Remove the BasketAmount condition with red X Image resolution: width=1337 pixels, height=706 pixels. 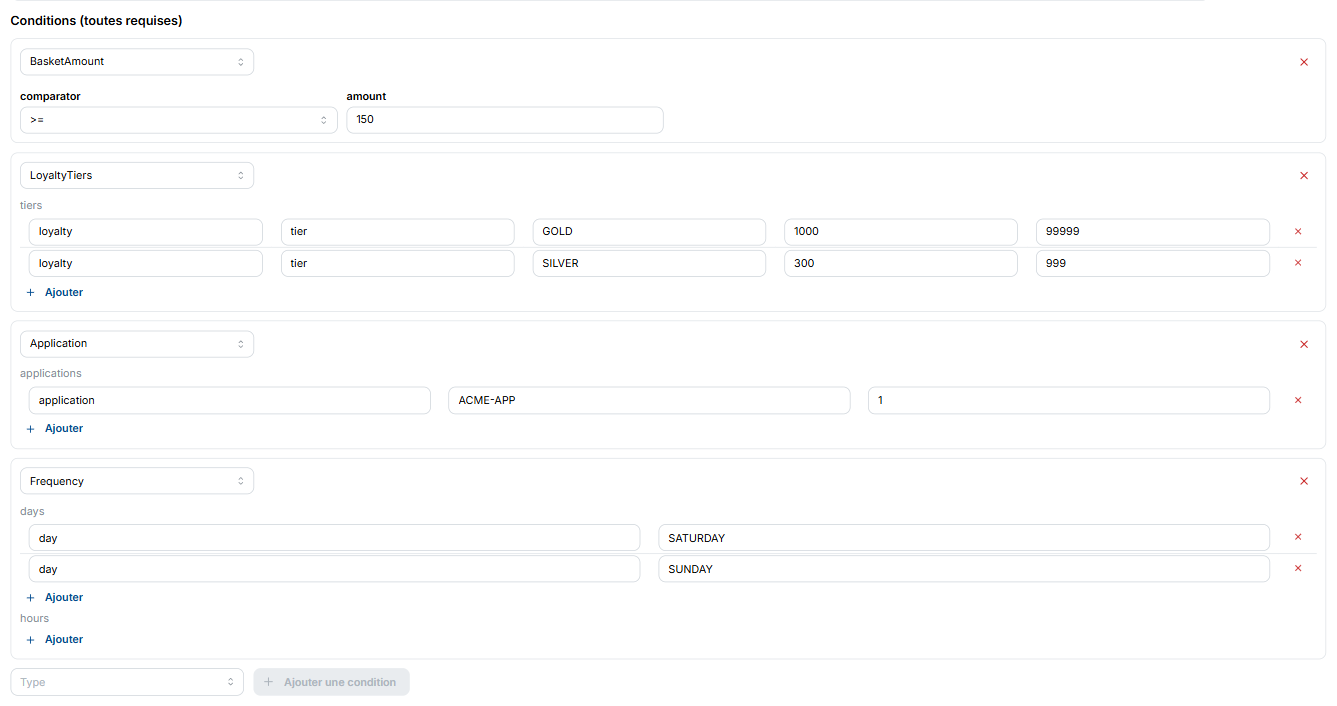point(1303,62)
